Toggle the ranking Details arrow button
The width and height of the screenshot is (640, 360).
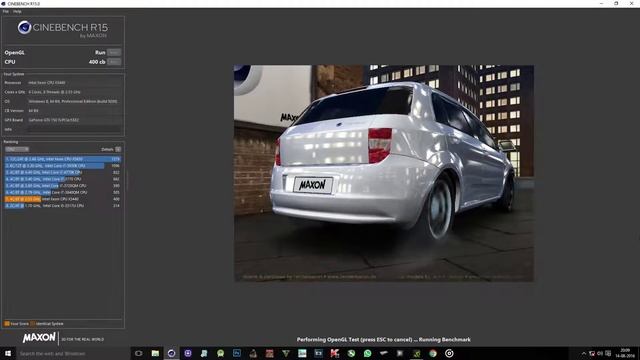click(118, 149)
